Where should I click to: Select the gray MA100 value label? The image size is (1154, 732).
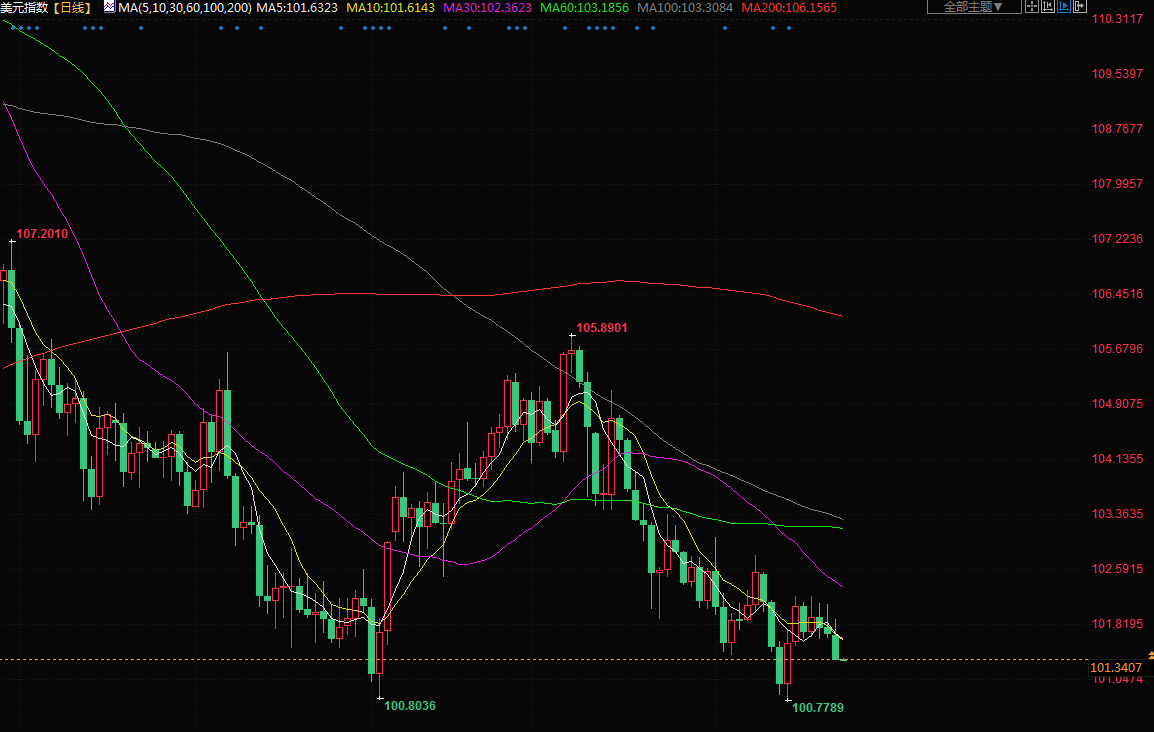[x=685, y=8]
